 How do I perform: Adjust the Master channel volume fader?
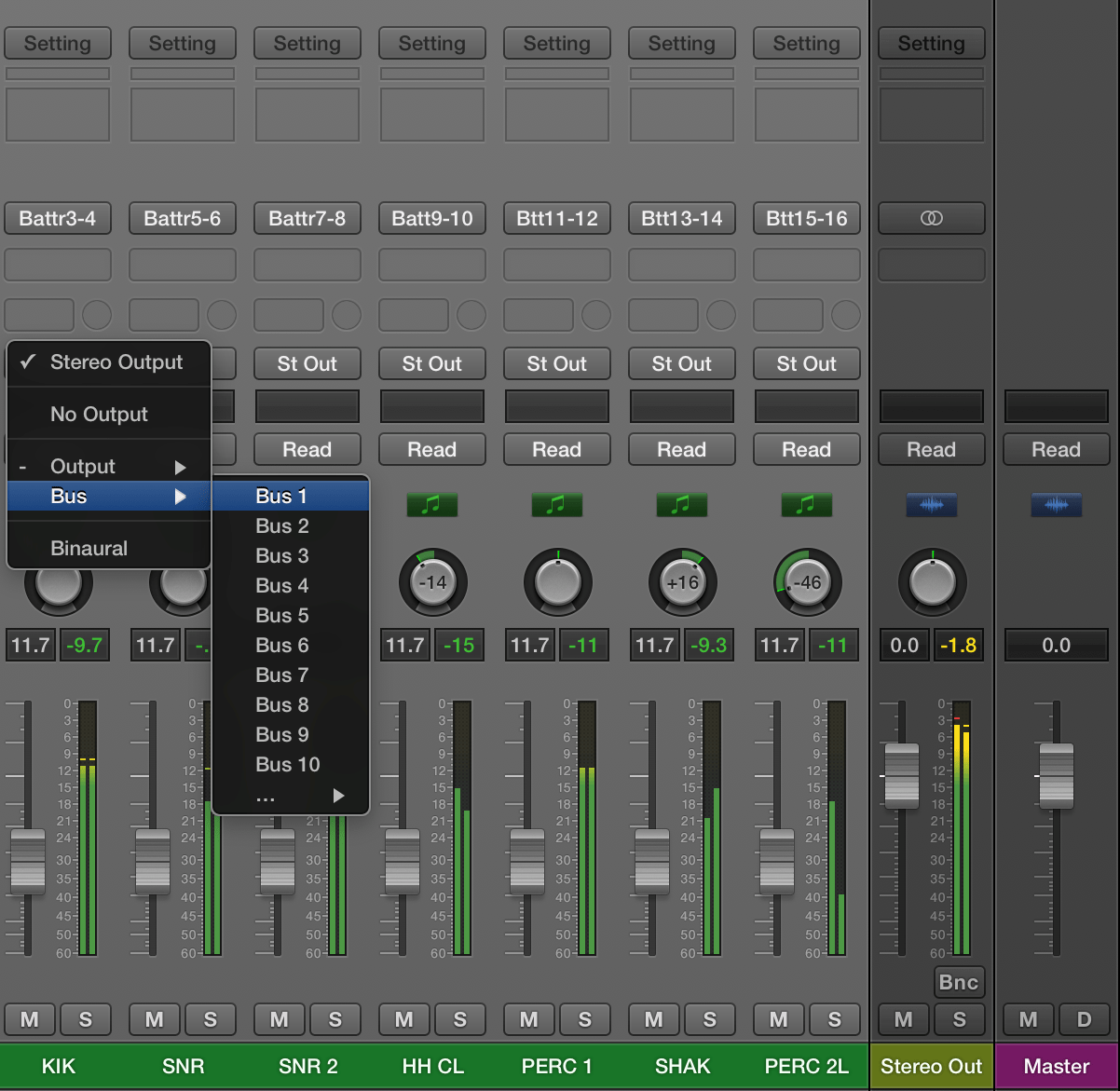(1054, 776)
